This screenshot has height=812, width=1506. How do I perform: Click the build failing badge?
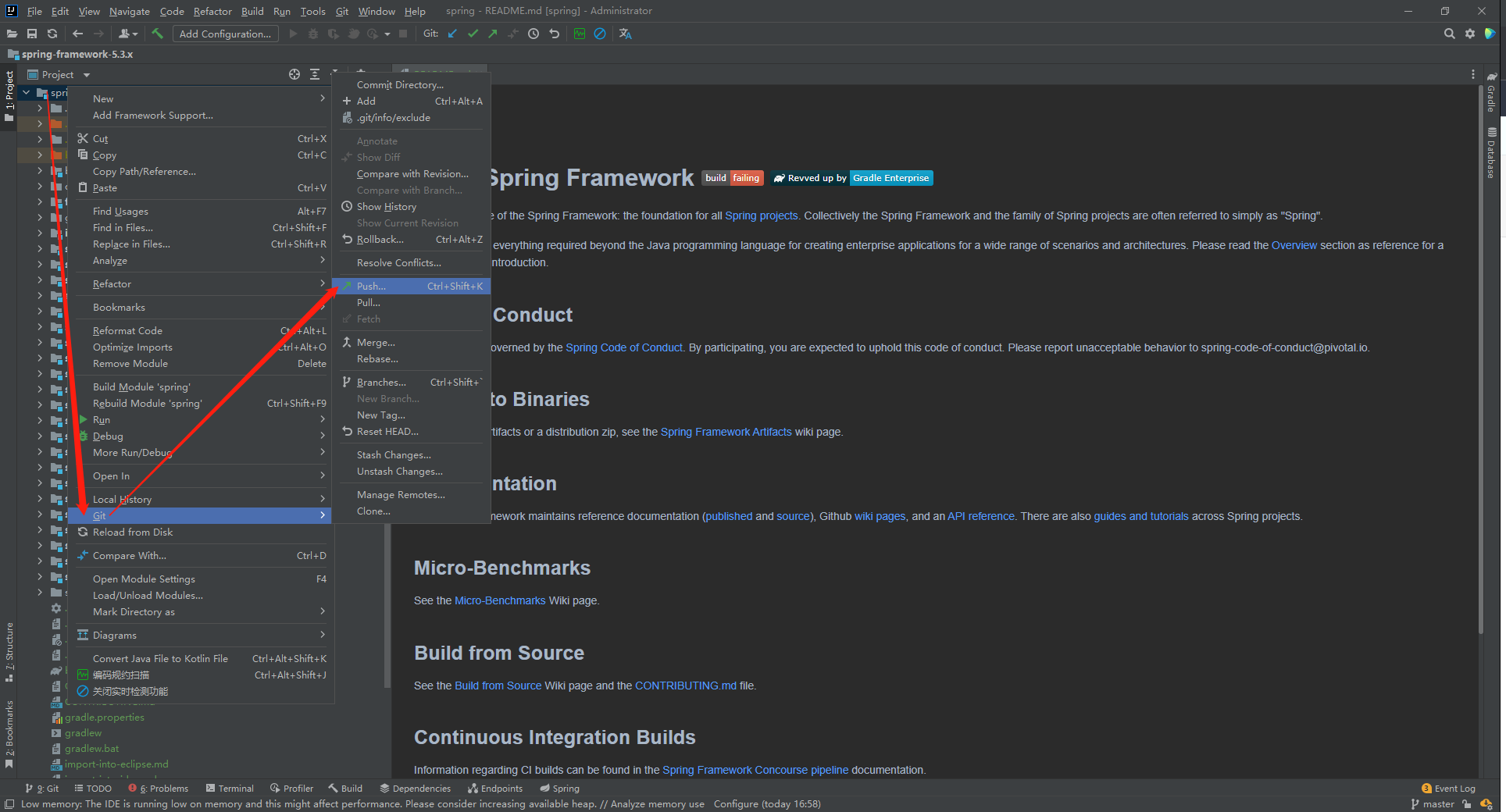732,178
